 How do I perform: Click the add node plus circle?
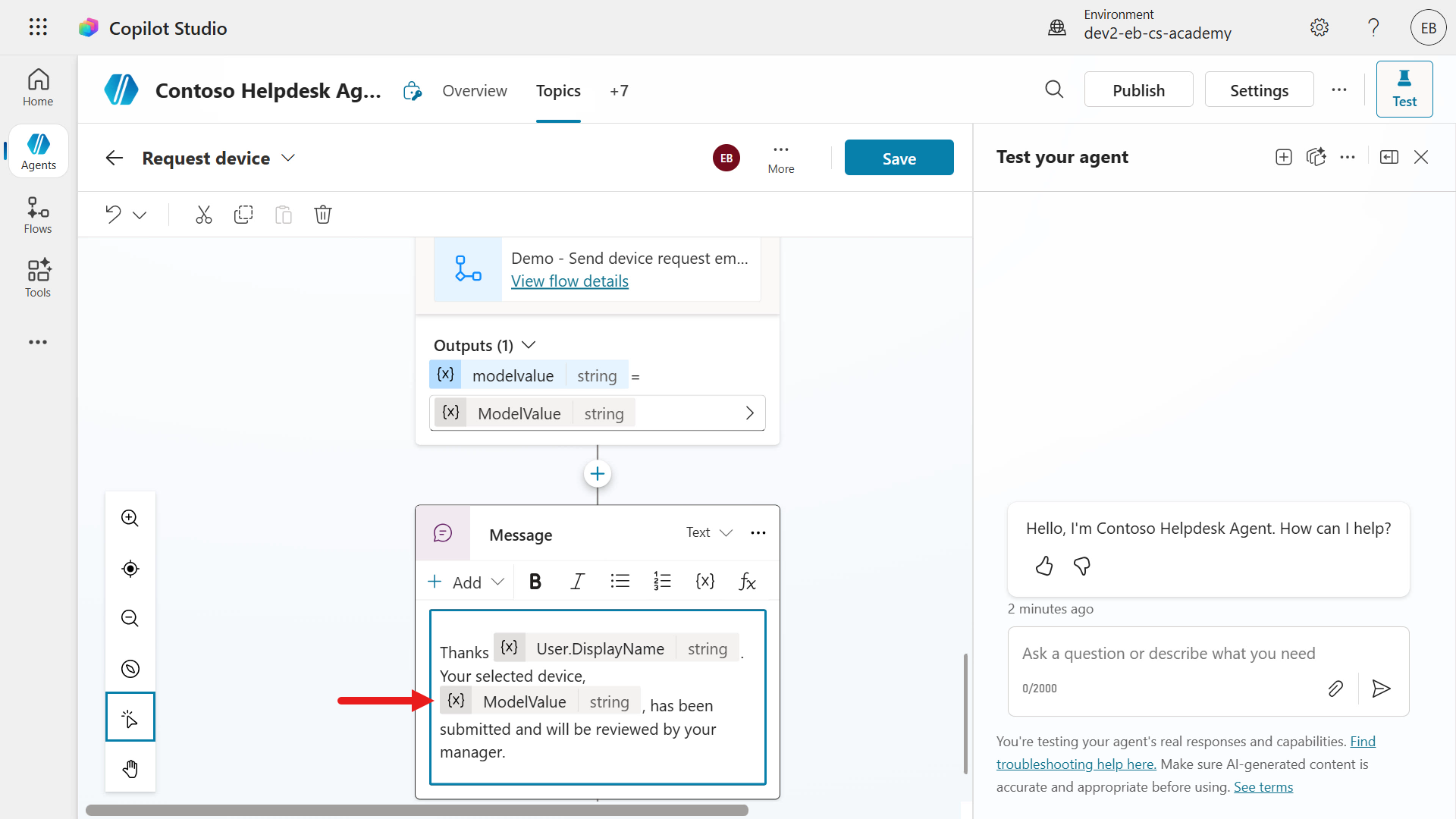(x=598, y=474)
